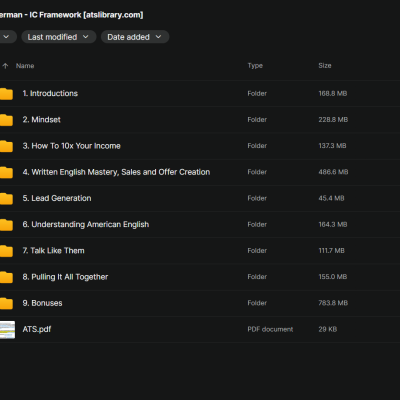The image size is (400, 400).
Task: Open '8. Pulling It All Together' name
Action: pyautogui.click(x=65, y=277)
